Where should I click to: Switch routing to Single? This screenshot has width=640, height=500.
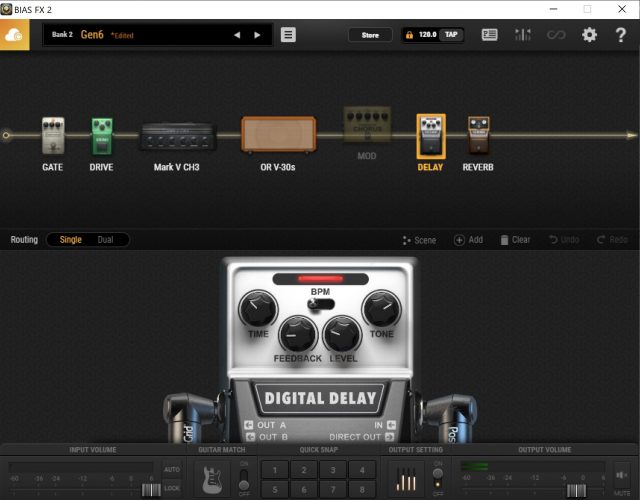pos(71,240)
